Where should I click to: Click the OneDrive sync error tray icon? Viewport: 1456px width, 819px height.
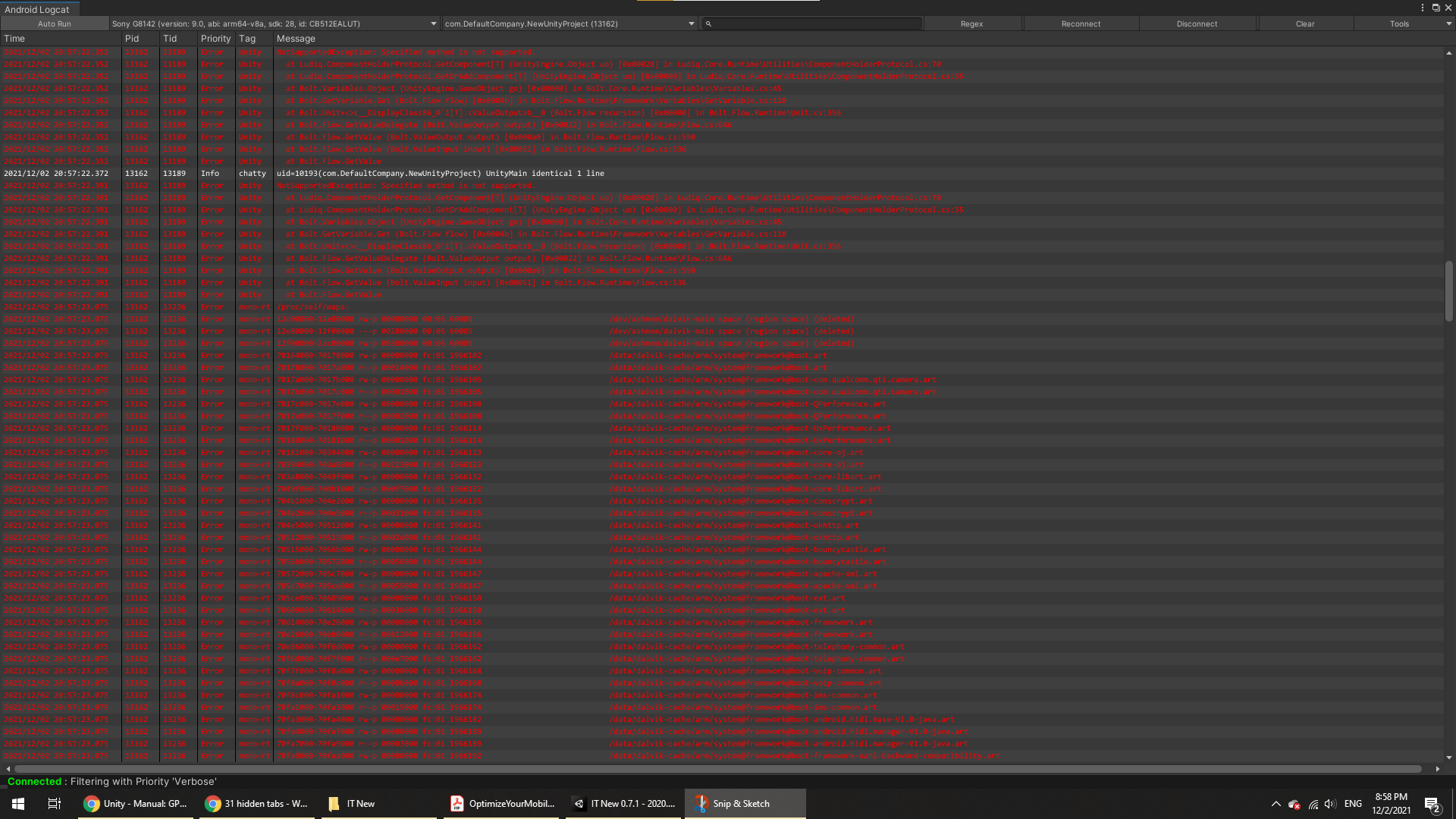click(1294, 804)
